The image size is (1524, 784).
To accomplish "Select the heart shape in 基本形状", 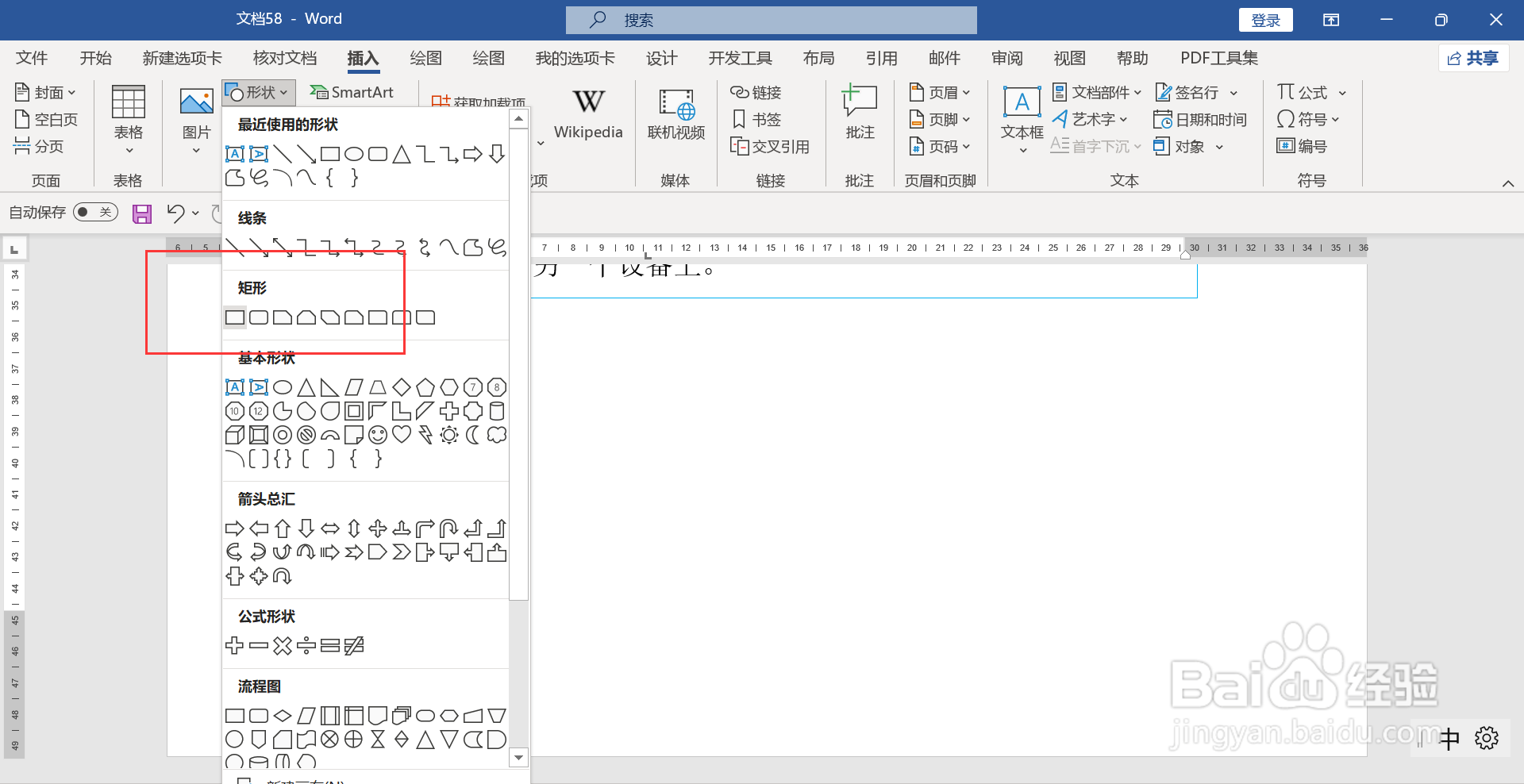I will [x=402, y=435].
